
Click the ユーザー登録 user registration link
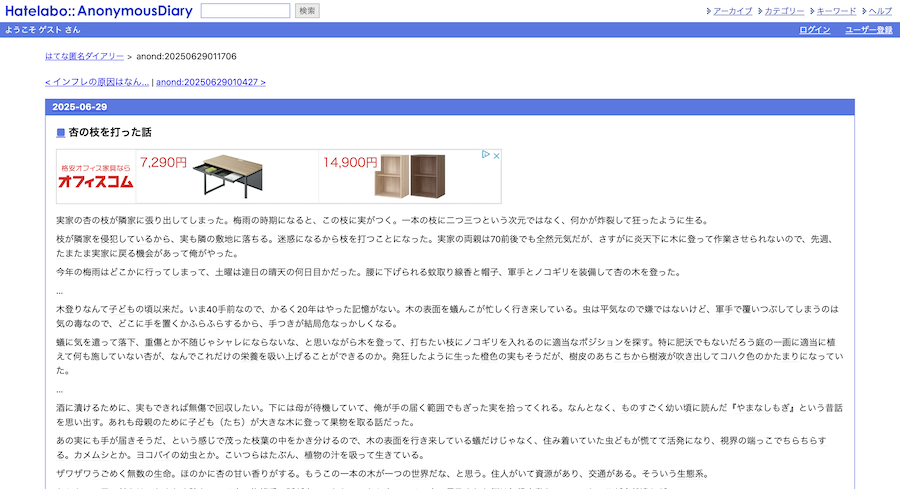pos(868,30)
